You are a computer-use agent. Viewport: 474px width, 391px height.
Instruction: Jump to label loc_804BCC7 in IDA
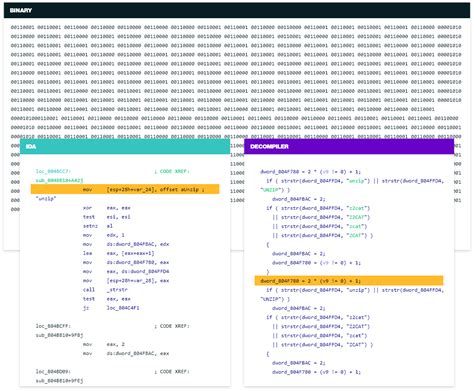tap(53, 171)
